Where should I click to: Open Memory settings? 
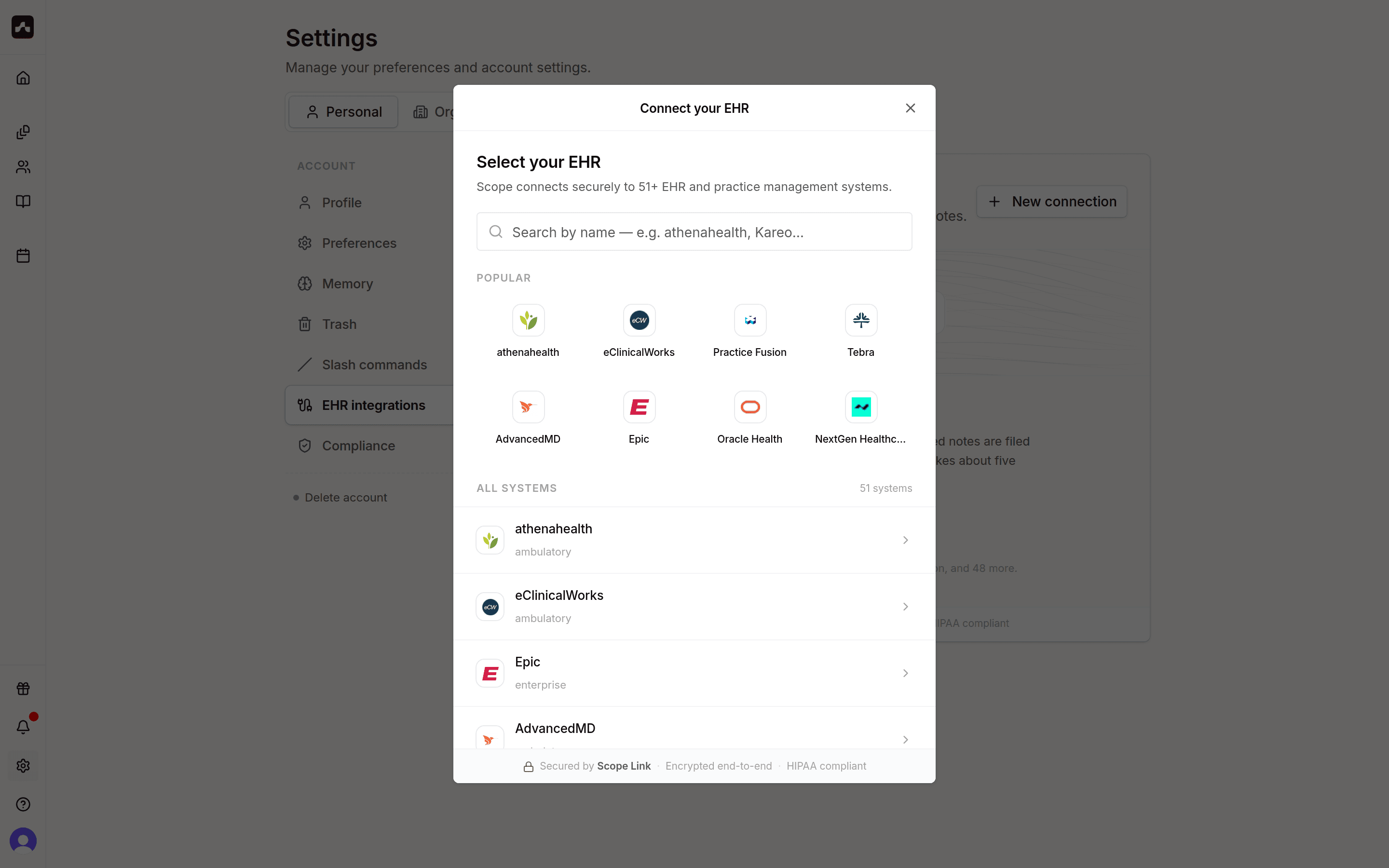369,284
